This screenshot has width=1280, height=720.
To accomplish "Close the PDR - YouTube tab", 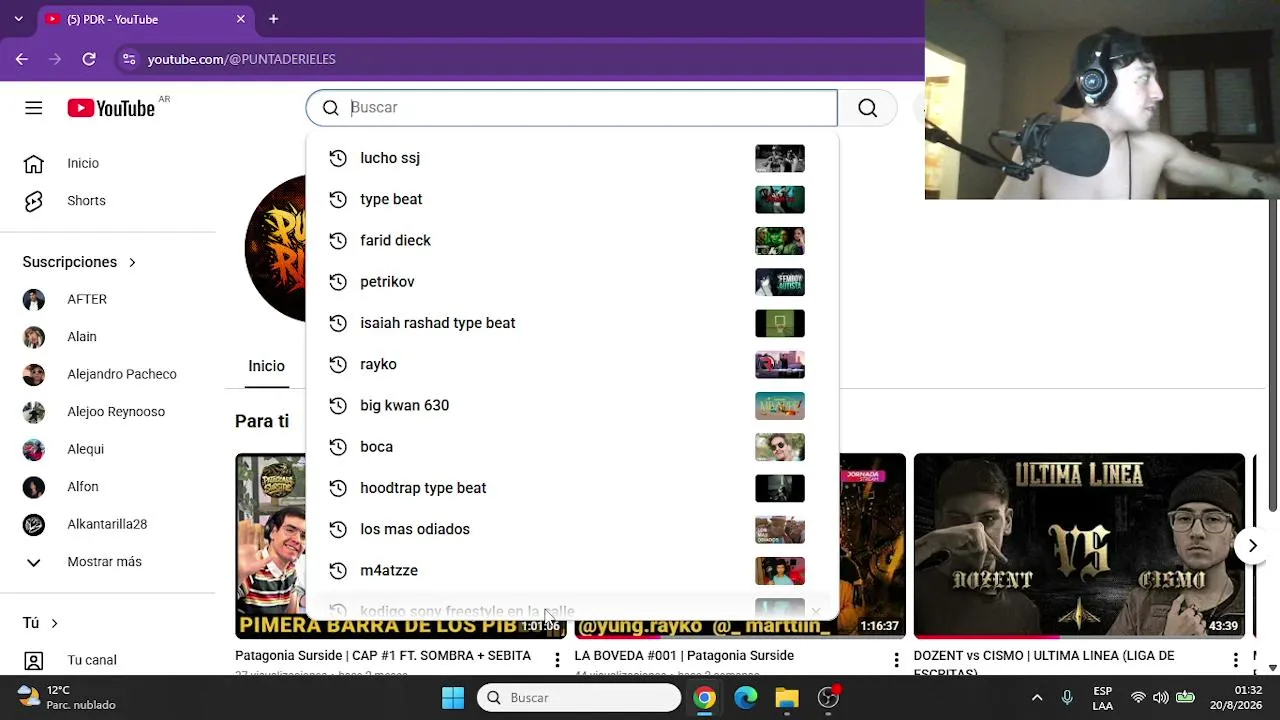I will [241, 19].
